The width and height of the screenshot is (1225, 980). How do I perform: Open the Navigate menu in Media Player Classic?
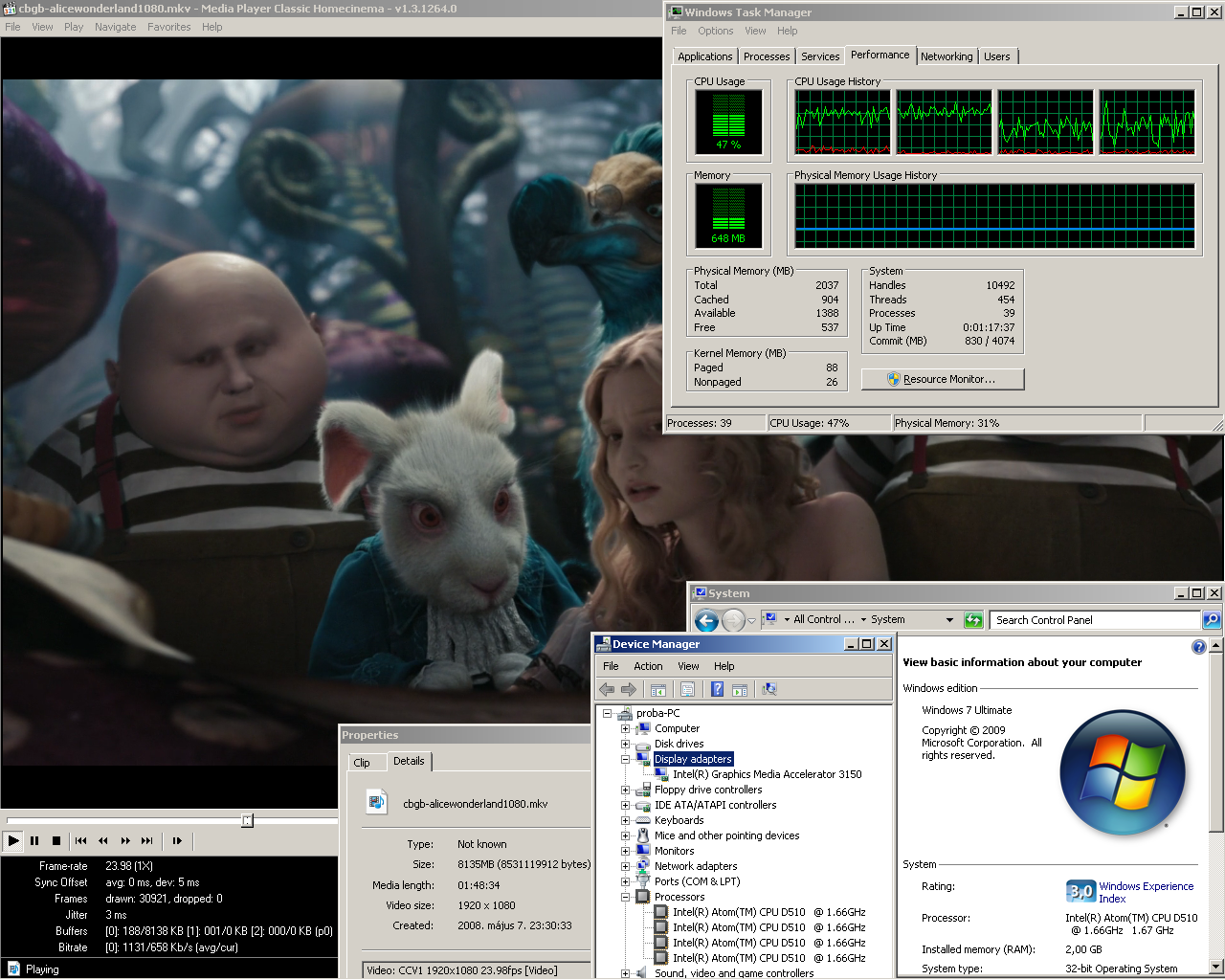pyautogui.click(x=115, y=27)
